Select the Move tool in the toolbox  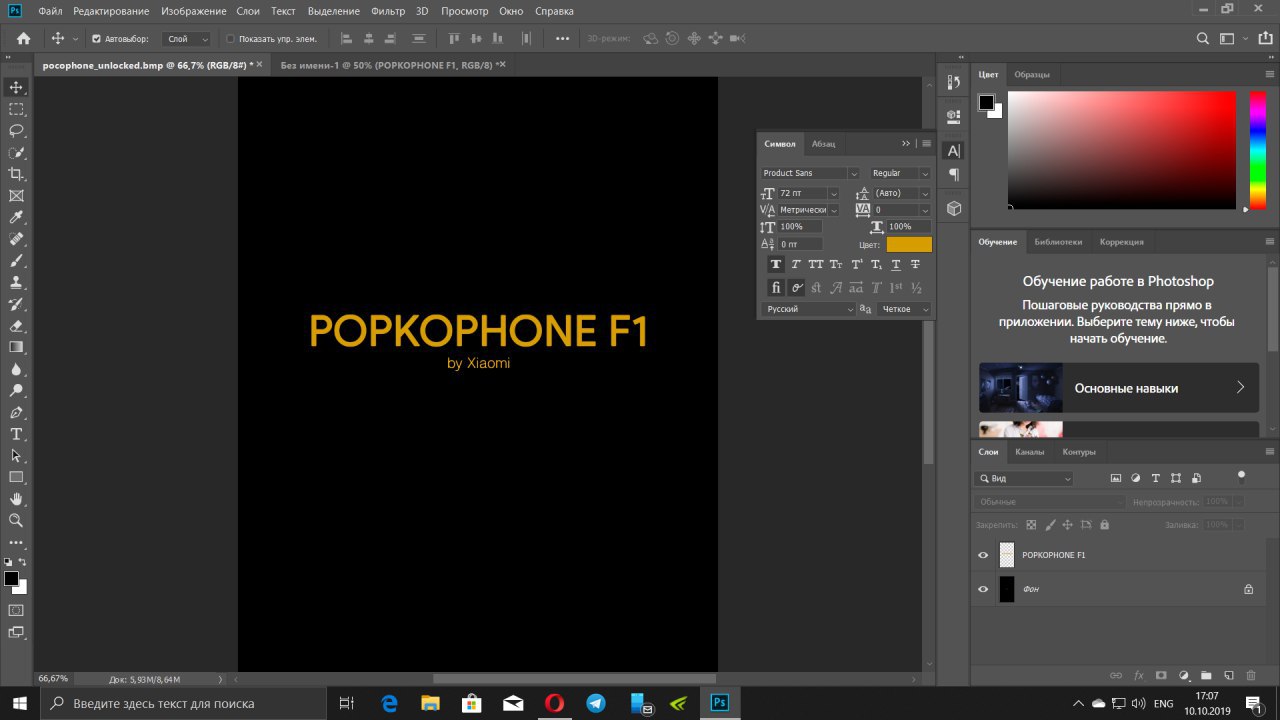click(16, 88)
